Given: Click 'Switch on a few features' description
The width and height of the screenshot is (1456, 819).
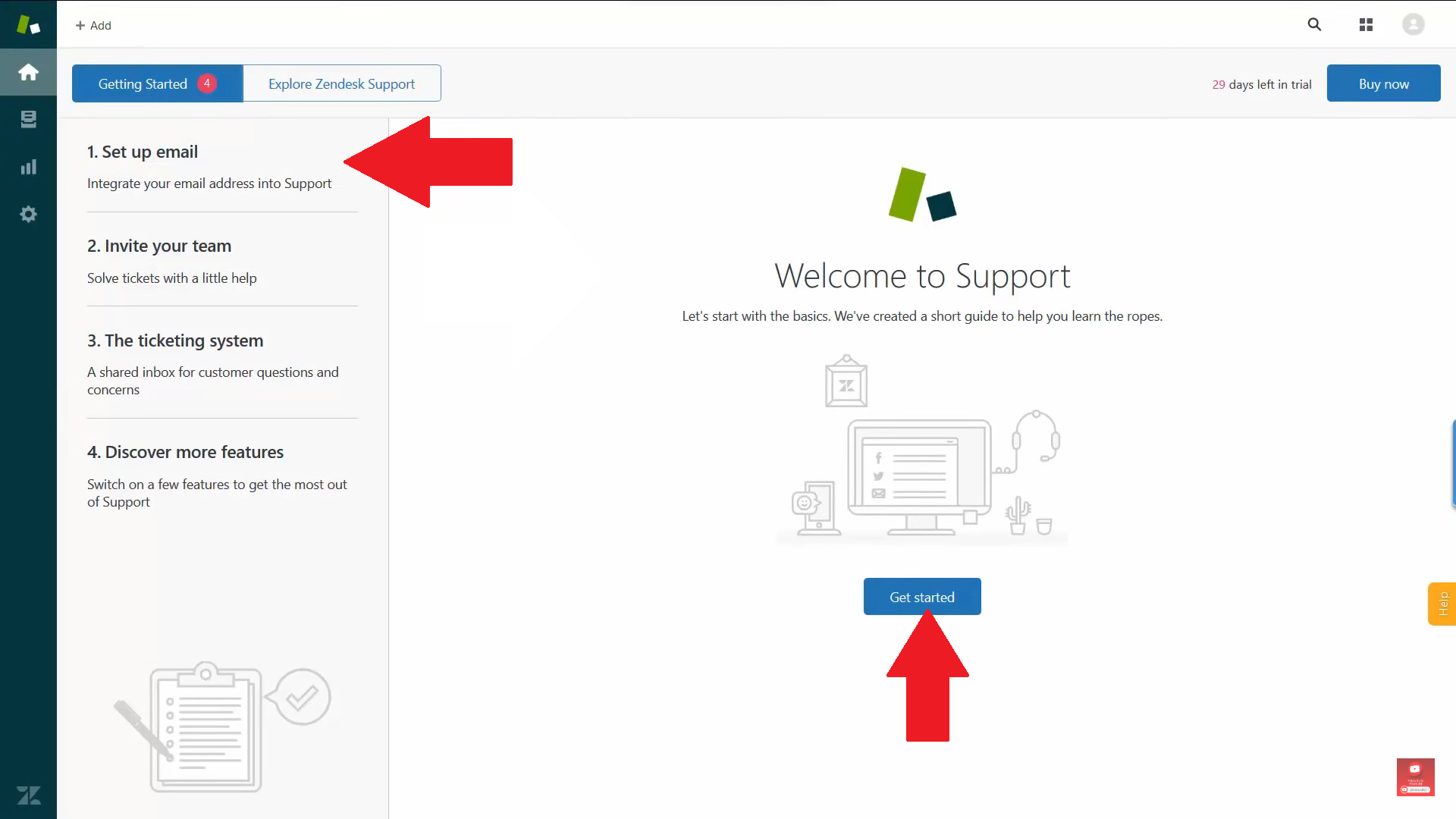Looking at the screenshot, I should pos(217,493).
